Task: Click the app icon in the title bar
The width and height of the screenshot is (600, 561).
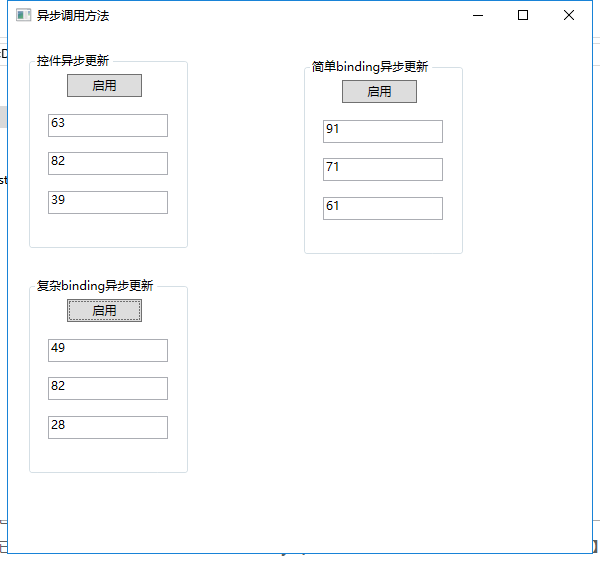Action: tap(23, 16)
